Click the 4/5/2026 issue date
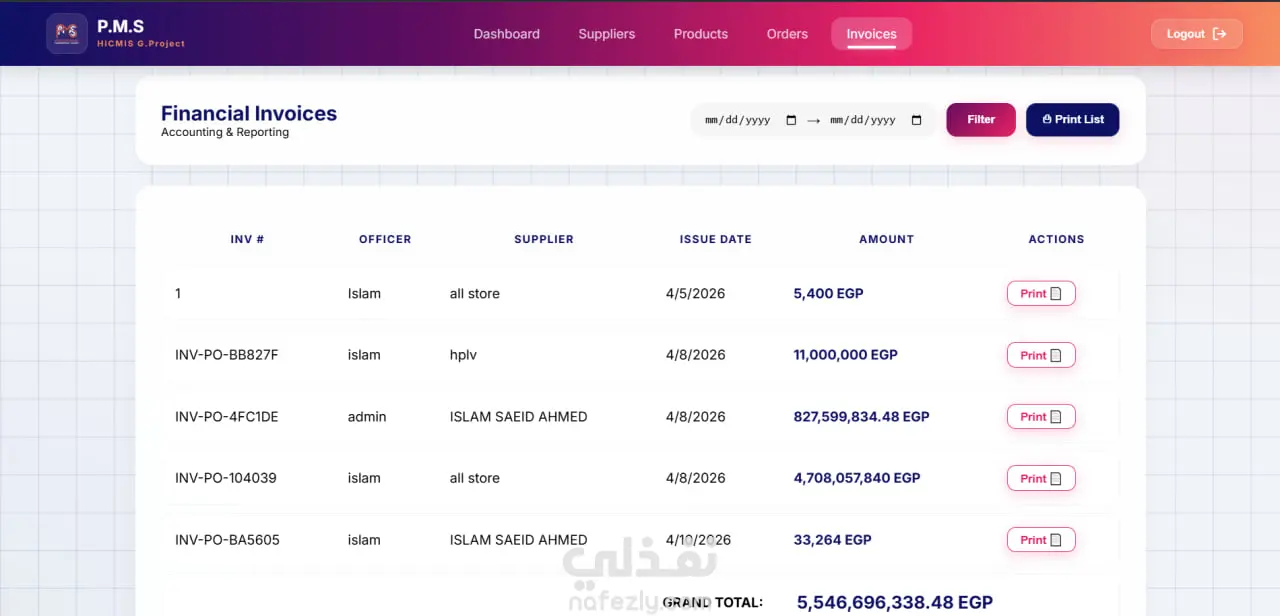The image size is (1280, 616). tap(696, 294)
